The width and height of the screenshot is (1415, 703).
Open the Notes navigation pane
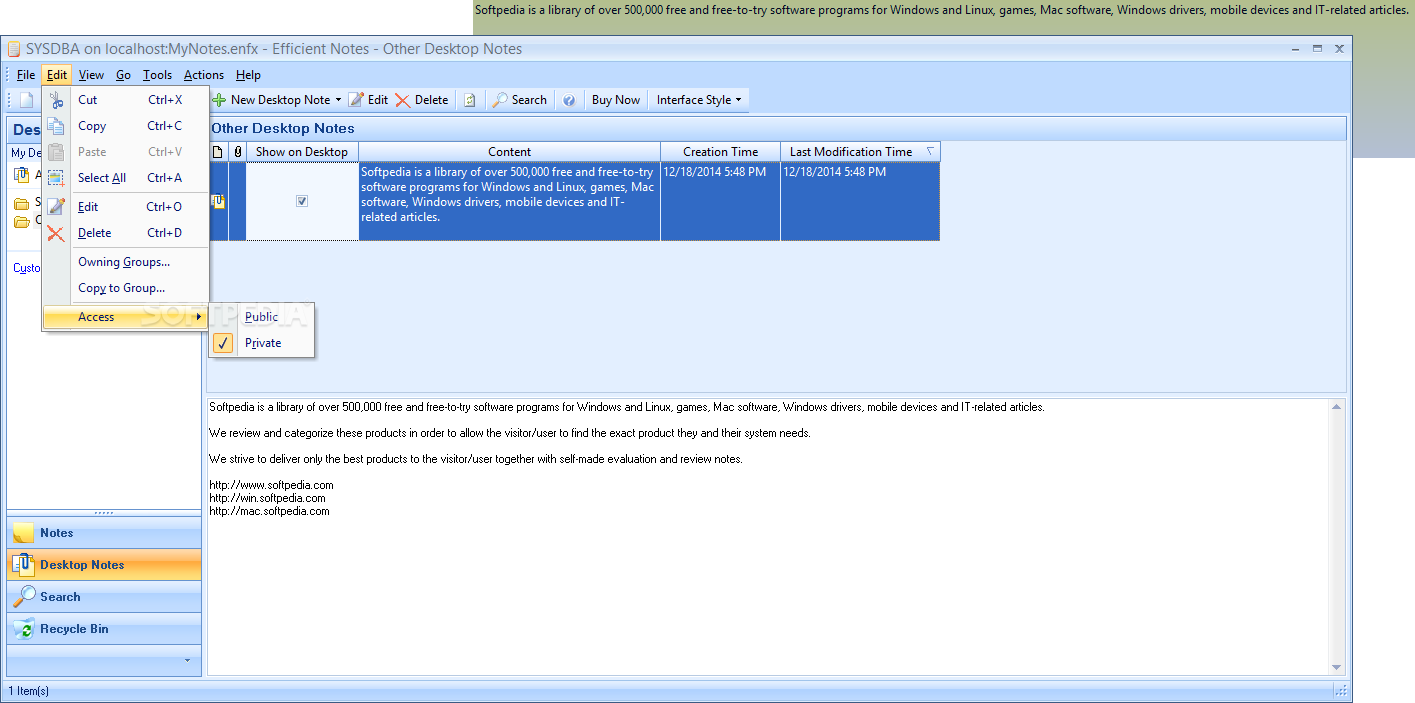104,533
